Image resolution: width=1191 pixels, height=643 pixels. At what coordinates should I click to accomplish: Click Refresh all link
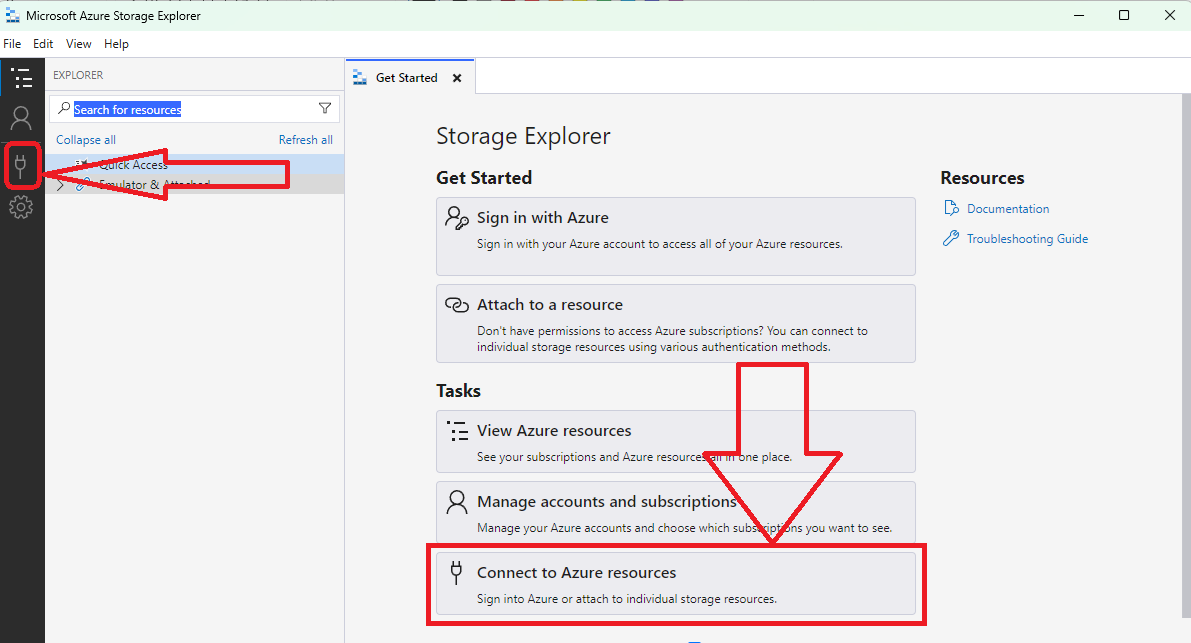pyautogui.click(x=305, y=140)
